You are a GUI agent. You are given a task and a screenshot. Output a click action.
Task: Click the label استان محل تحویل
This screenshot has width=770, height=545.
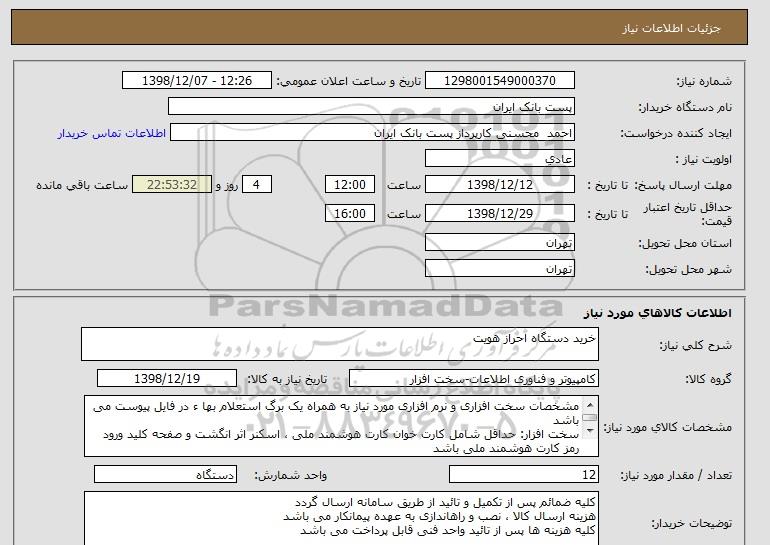685,244
